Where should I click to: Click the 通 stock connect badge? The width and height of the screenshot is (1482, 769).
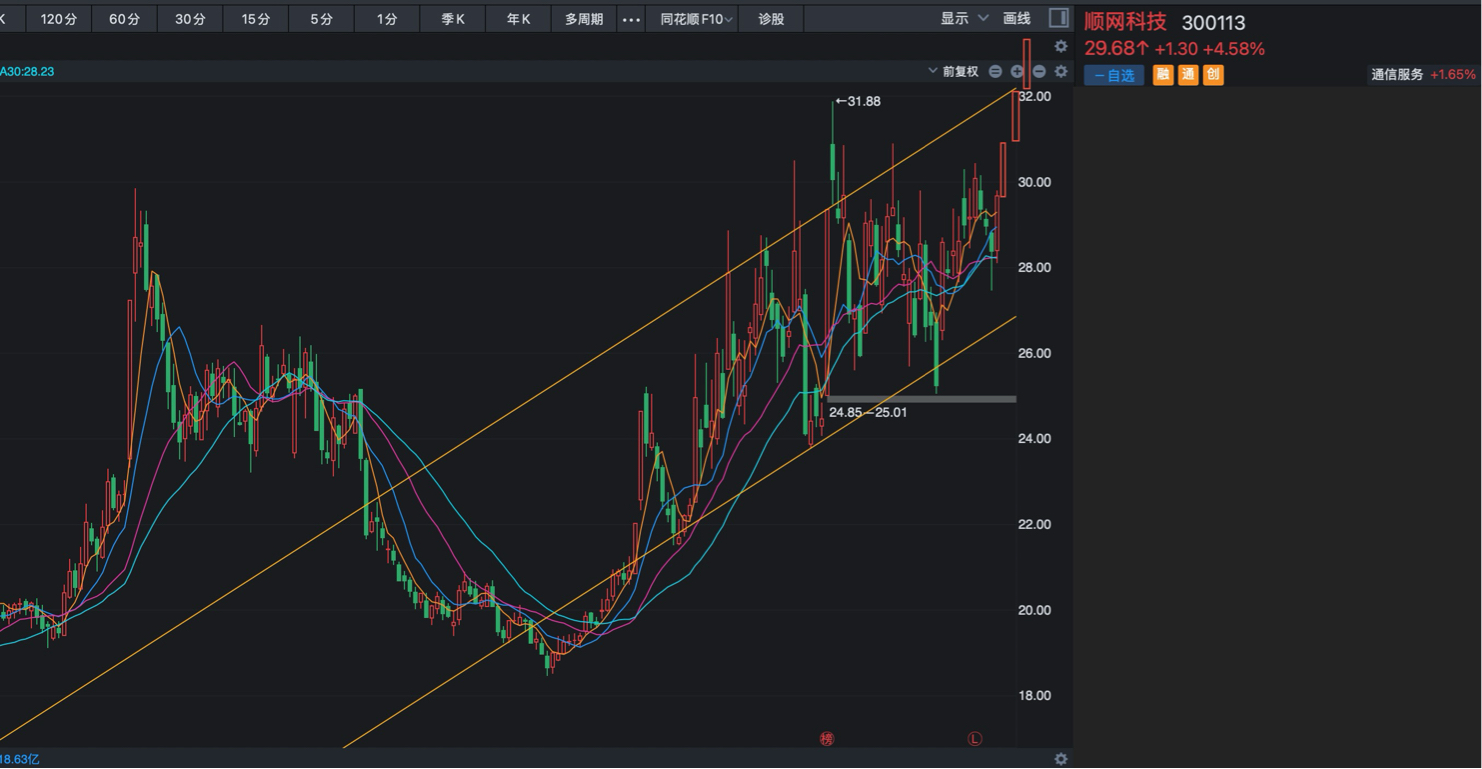[x=1188, y=75]
